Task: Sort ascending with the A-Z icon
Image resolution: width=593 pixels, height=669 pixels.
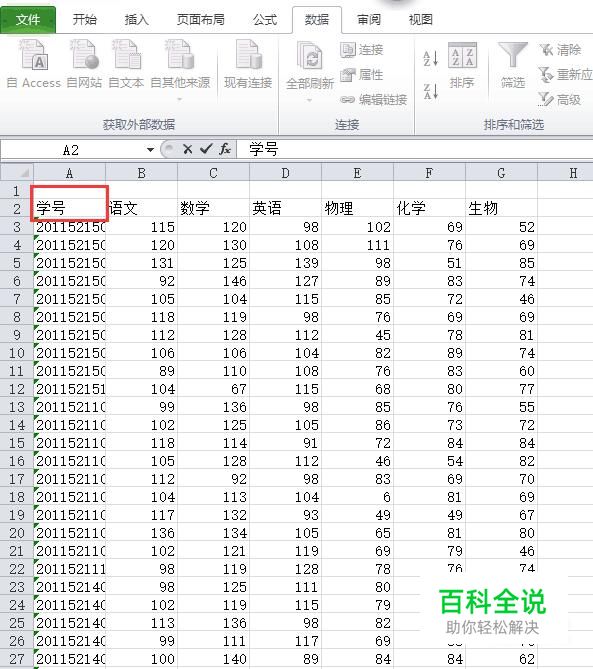Action: tap(430, 58)
